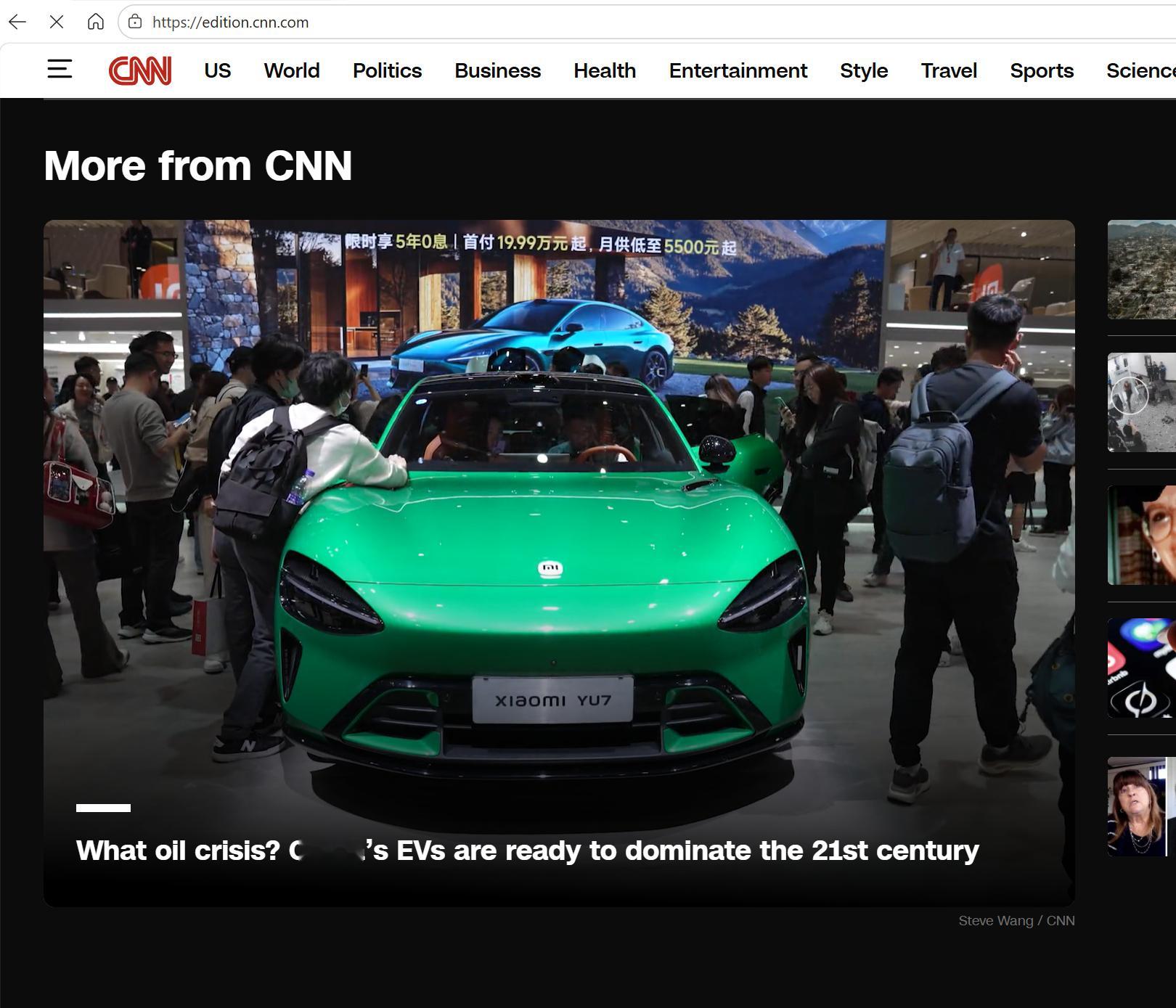Open the EVs dominate 21st century headline
The height and width of the screenshot is (1008, 1176).
point(527,851)
